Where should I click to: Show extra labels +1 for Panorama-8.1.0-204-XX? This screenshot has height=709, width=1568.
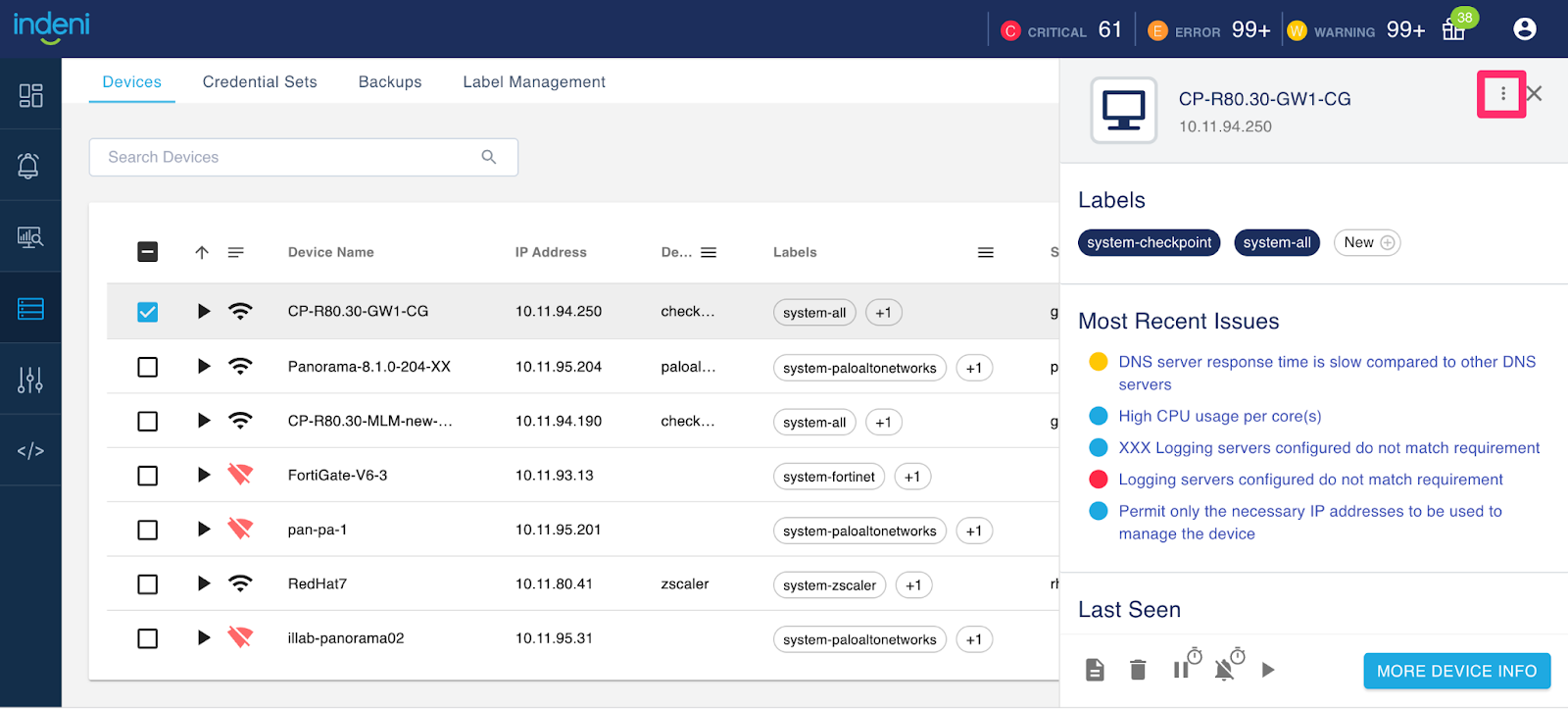974,368
